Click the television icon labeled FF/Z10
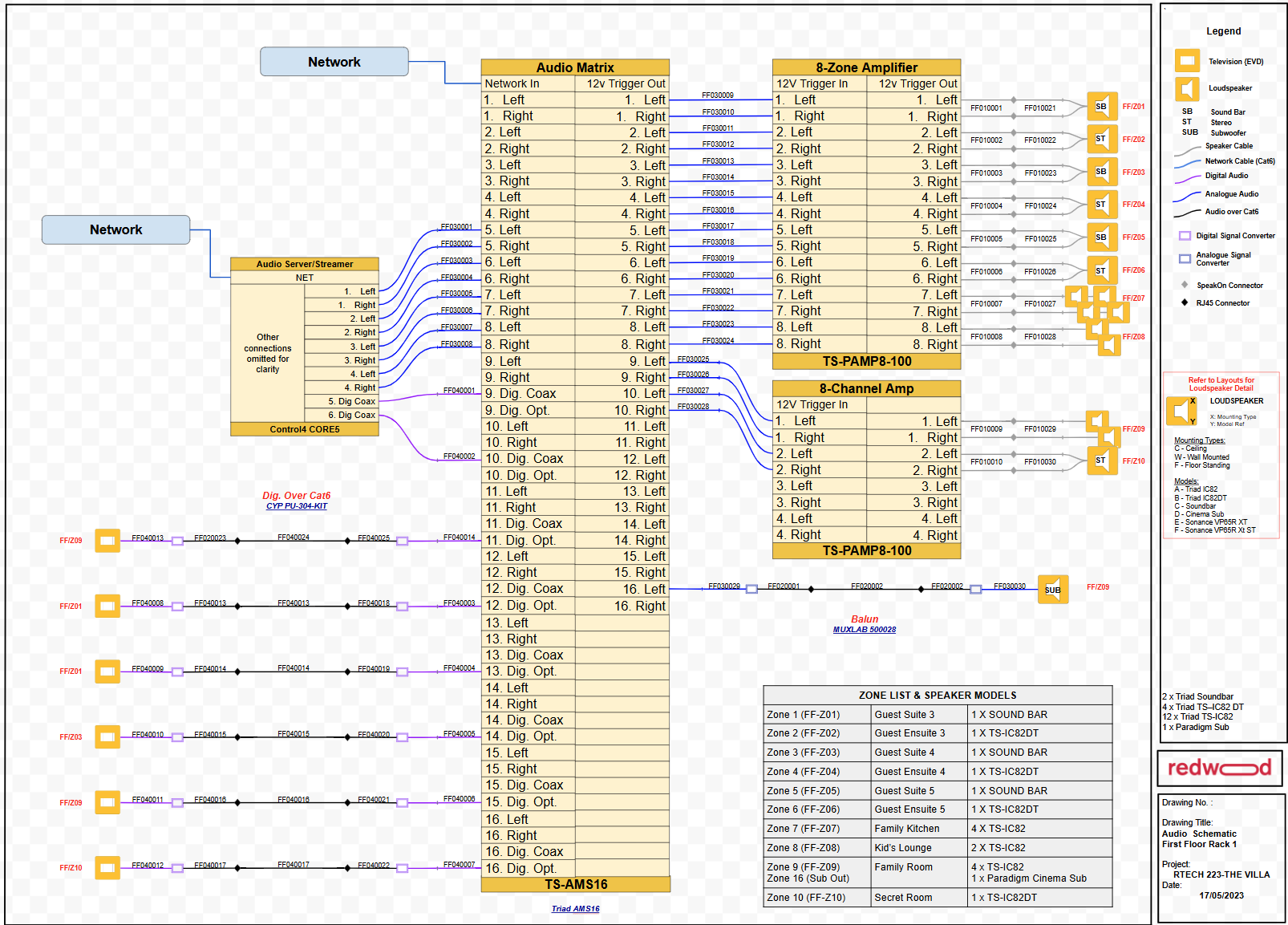The height and width of the screenshot is (925, 1288). pos(107,867)
